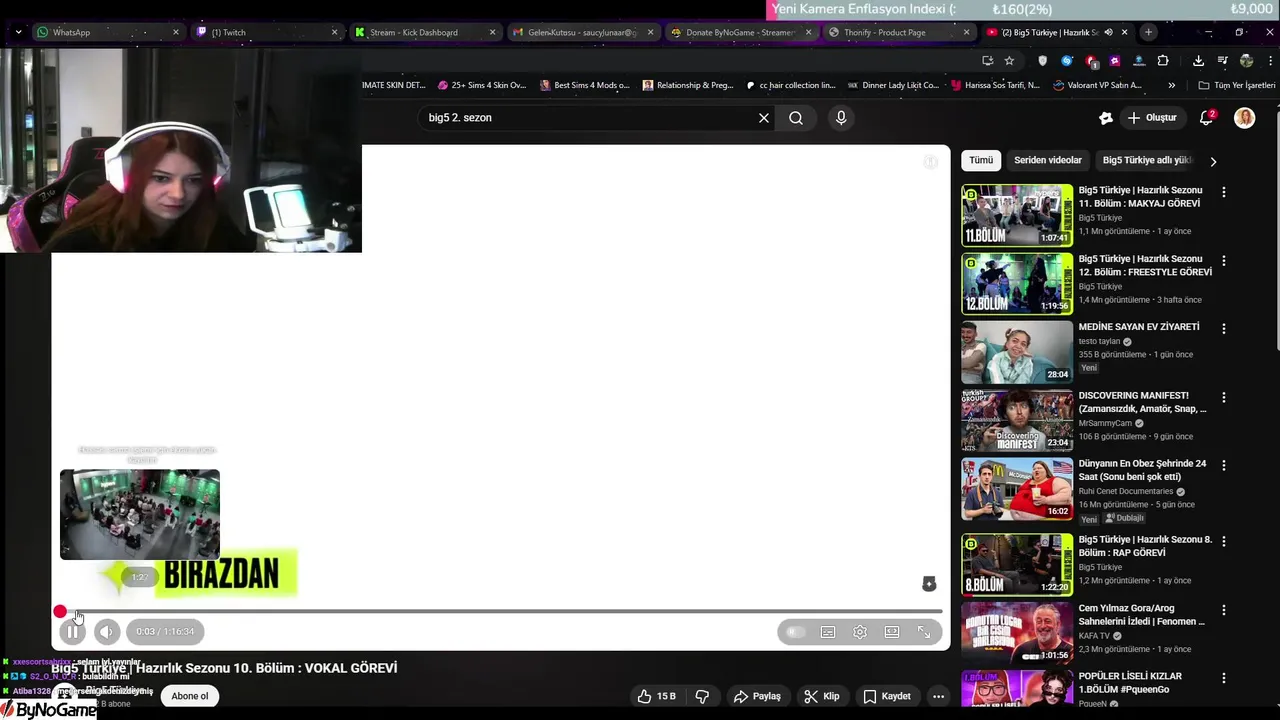Image resolution: width=1280 pixels, height=720 pixels.
Task: Open options for 8. Bölüm RAP GÖREVİ
Action: pos(1223,541)
